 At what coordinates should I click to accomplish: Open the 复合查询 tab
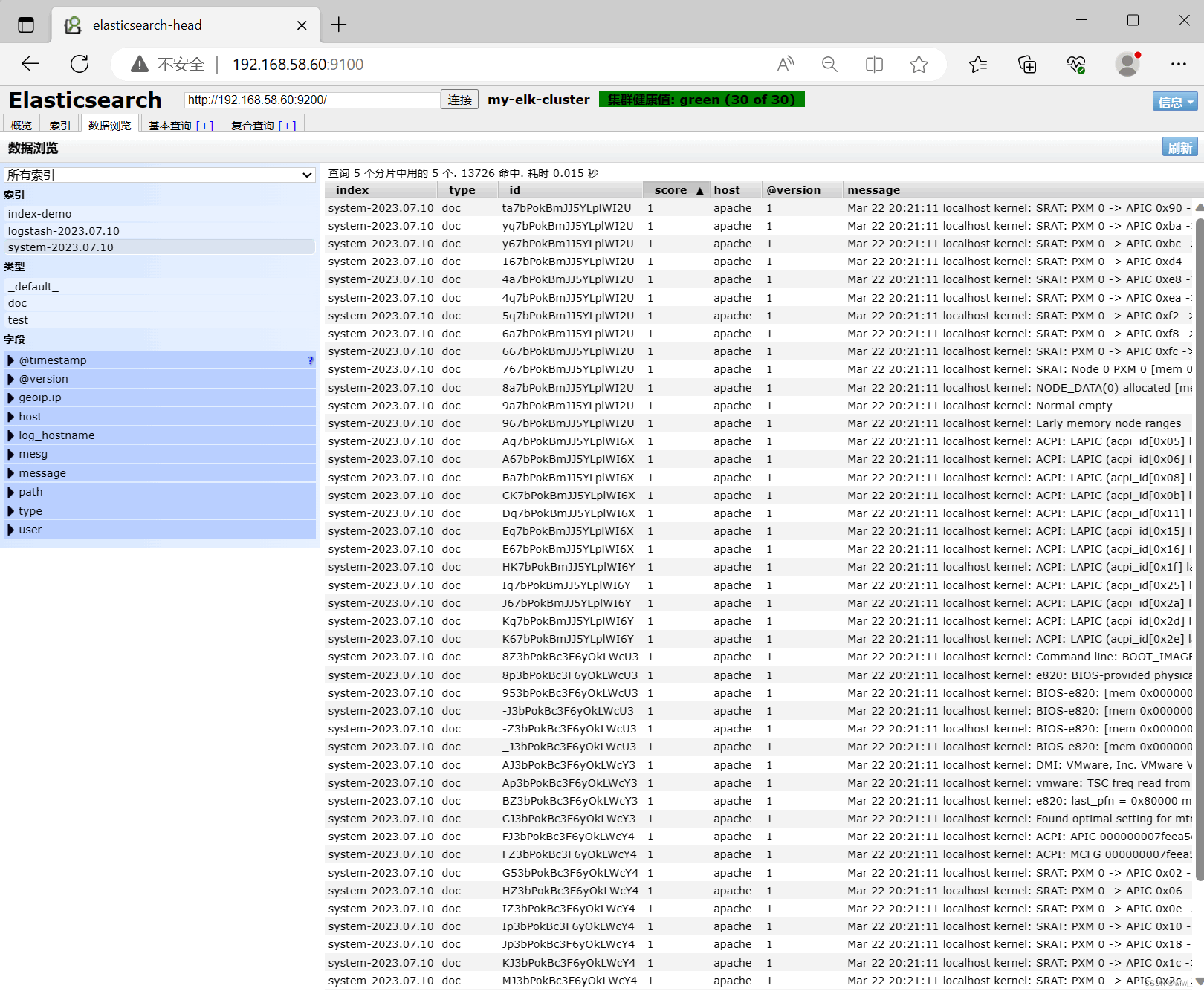[253, 126]
